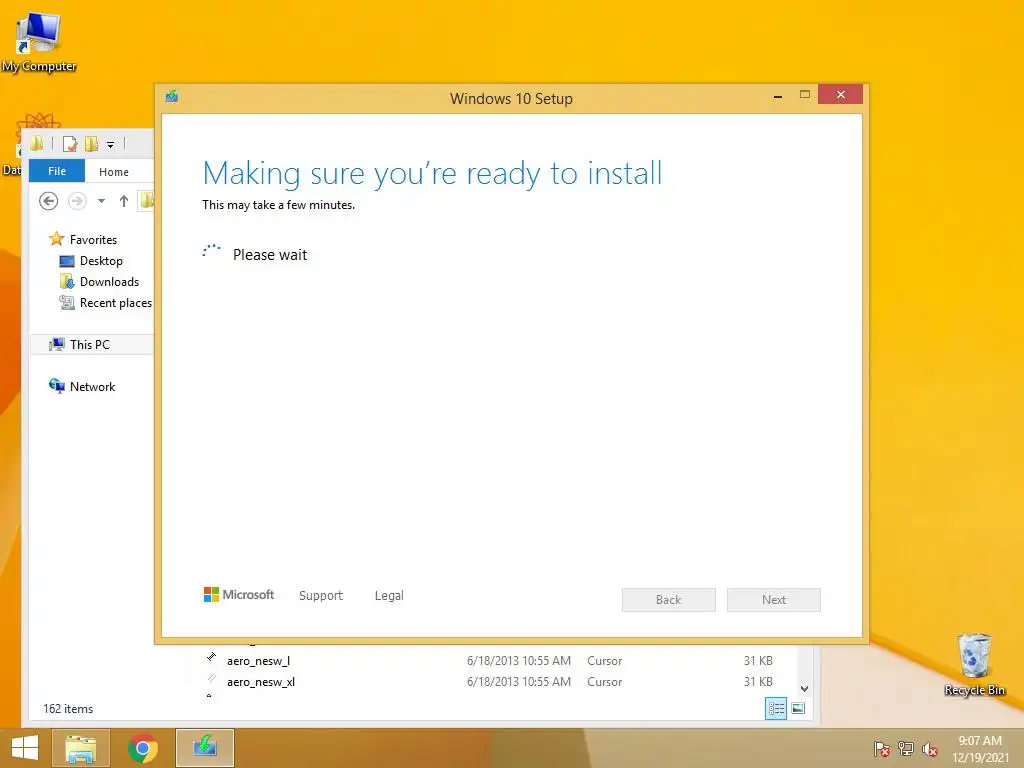This screenshot has height=768, width=1024.
Task: Click the 31 KB size of aero_nesw_xl
Action: tap(758, 682)
